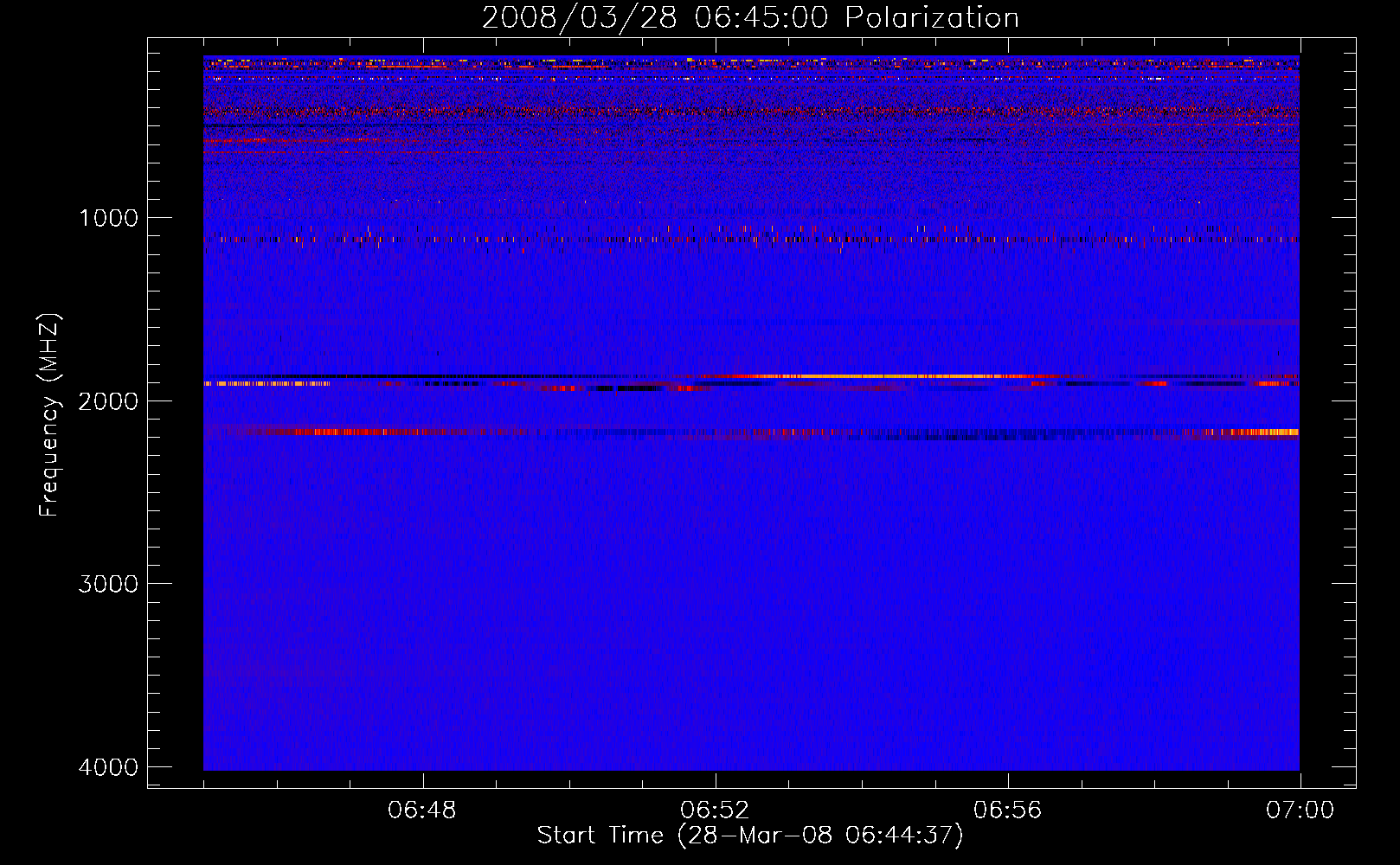This screenshot has height=865, width=1400.
Task: Click the dashed orange line just below 1000 MHz
Action: (750, 239)
